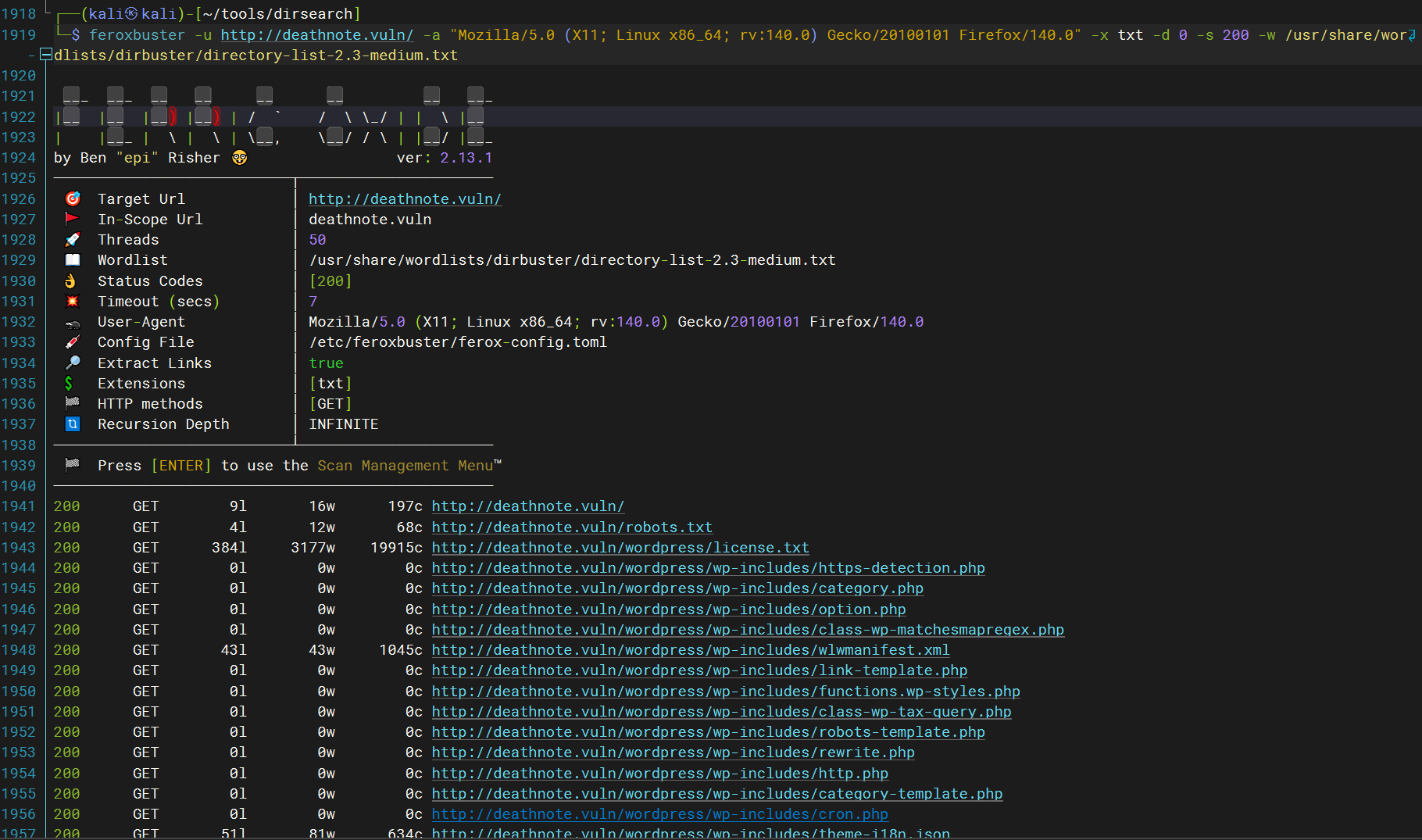Image resolution: width=1422 pixels, height=840 pixels.
Task: Click the OK-hand icon beside Status Codes
Action: pyautogui.click(x=70, y=281)
